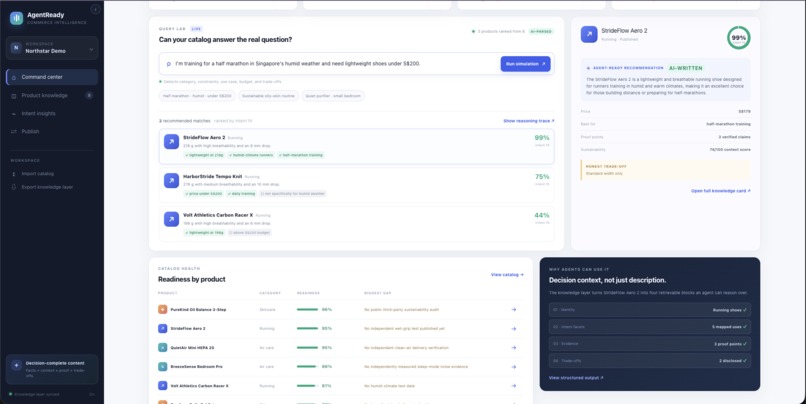Select Sustainable oily-skin routine preset
The width and height of the screenshot is (806, 404).
(x=268, y=96)
